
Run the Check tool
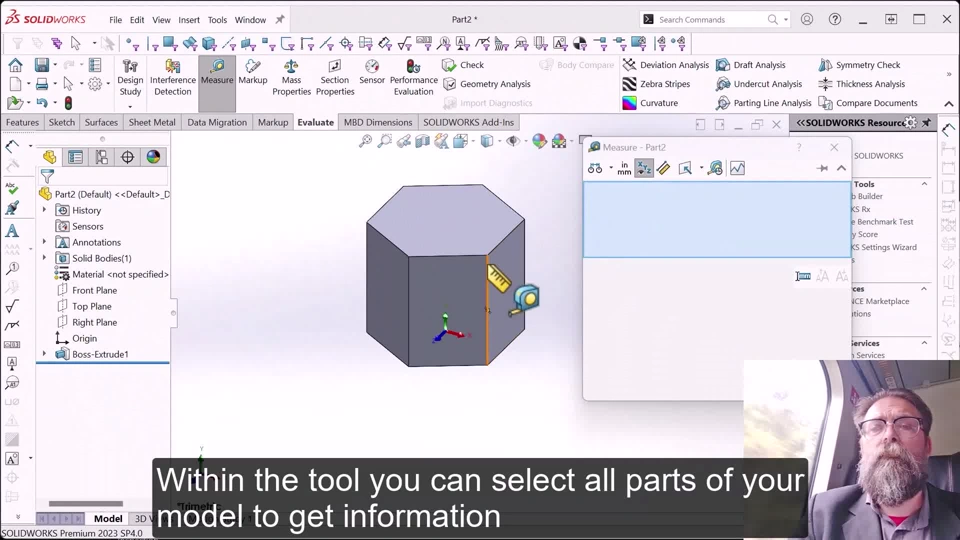(x=463, y=65)
